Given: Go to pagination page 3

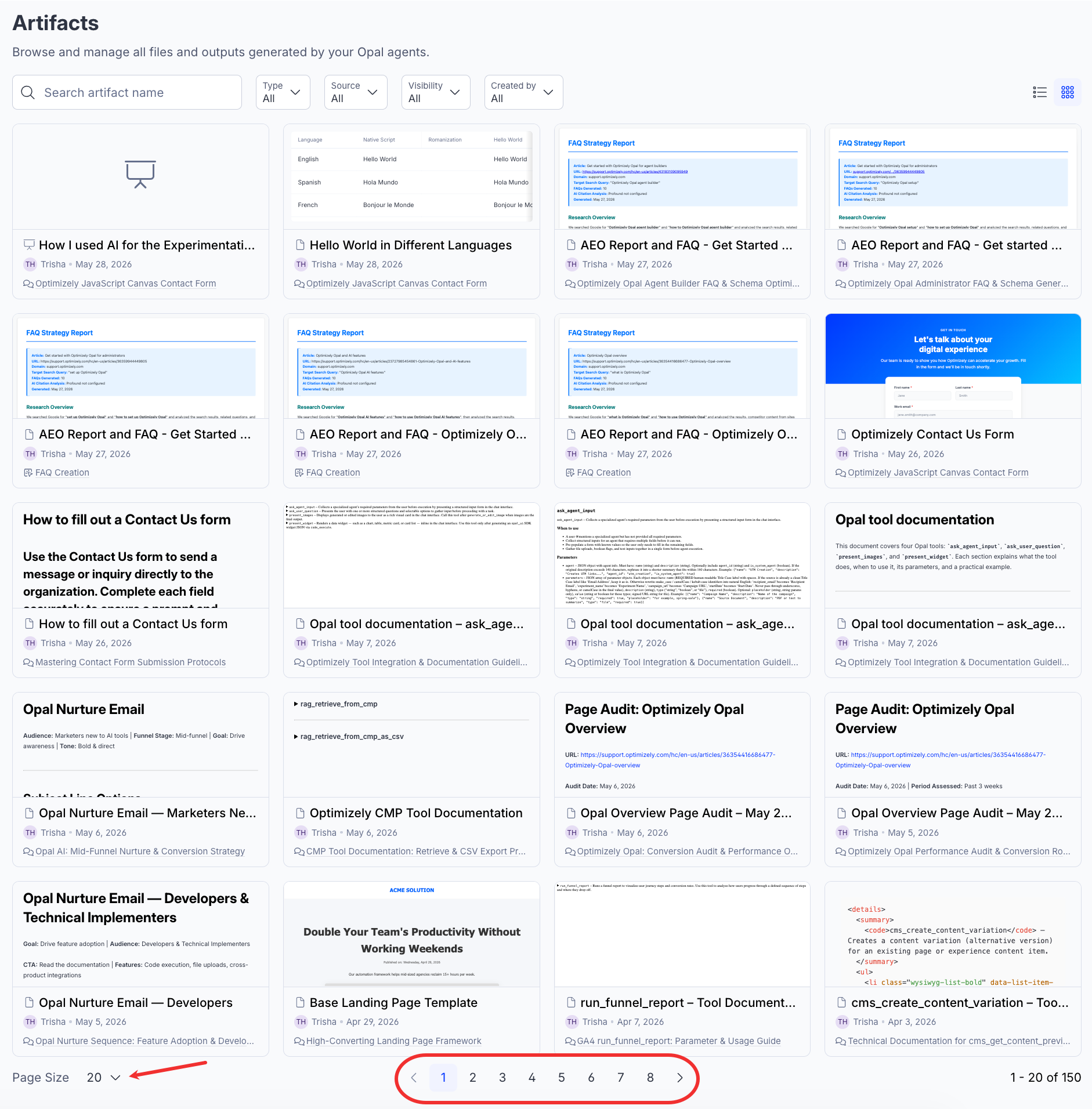Looking at the screenshot, I should (x=502, y=1078).
